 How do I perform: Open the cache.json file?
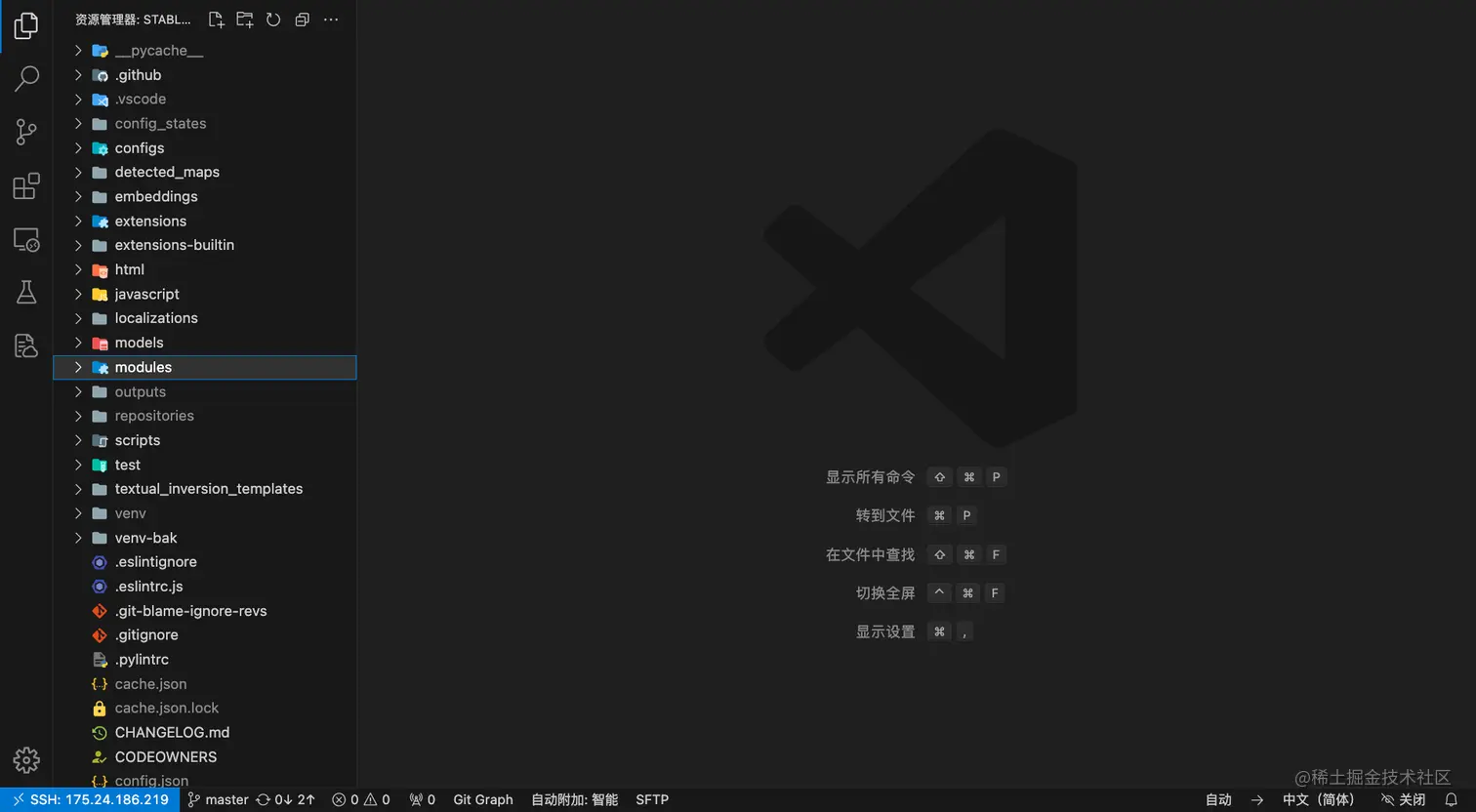coord(205,684)
